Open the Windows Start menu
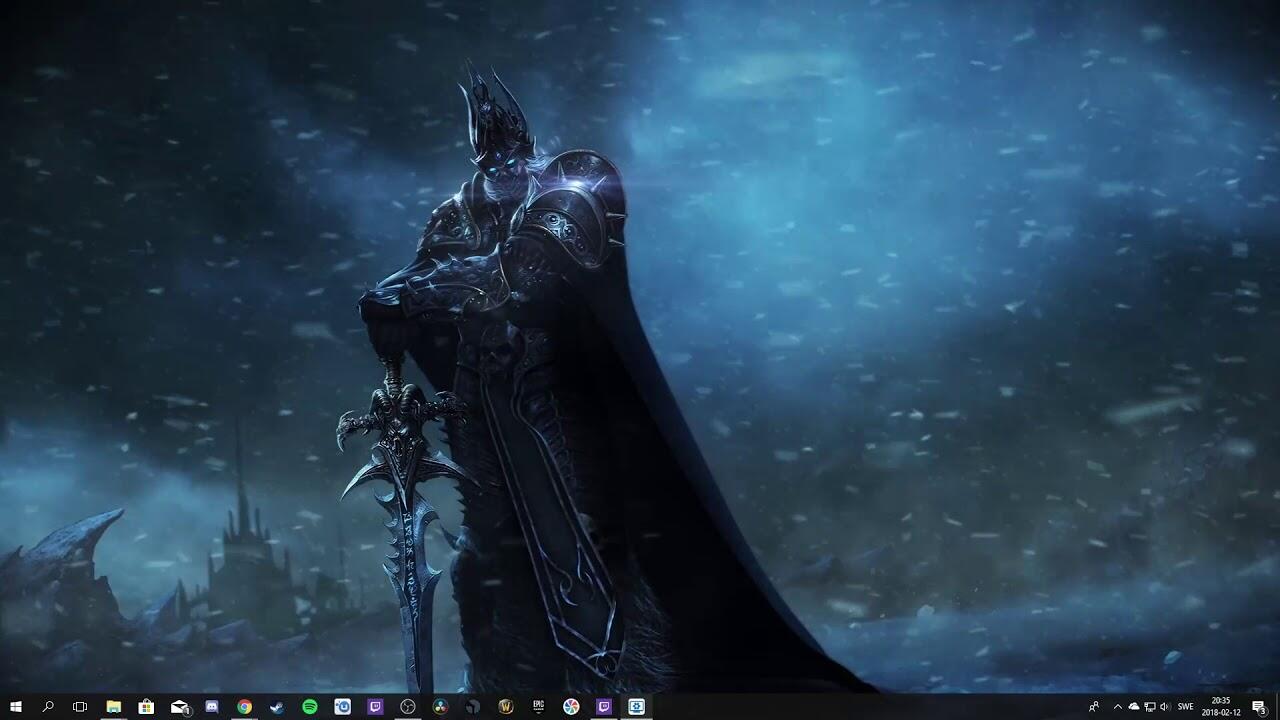Screen dimensions: 1280x720 pos(16,707)
